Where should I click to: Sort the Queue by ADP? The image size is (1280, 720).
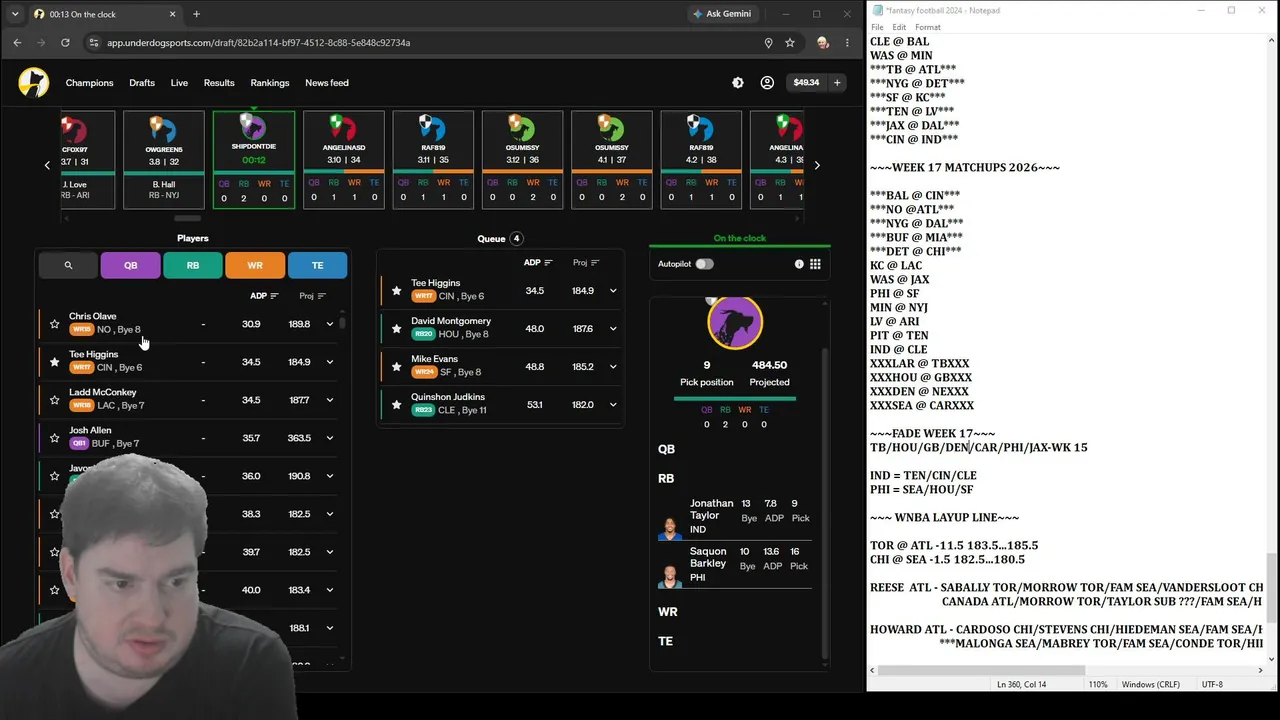(538, 263)
